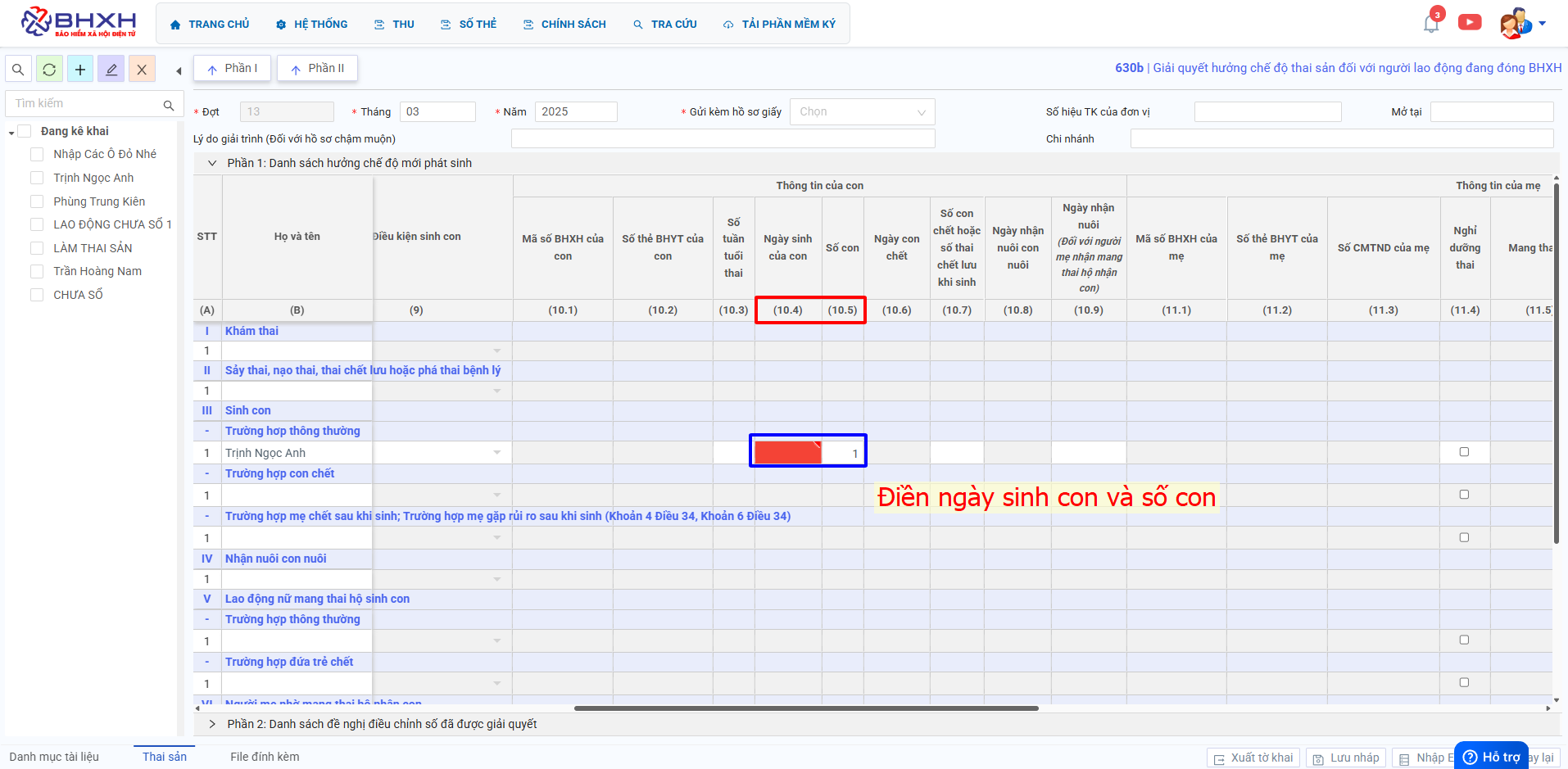Image resolution: width=1568 pixels, height=769 pixels.
Task: Open the user avatar menu
Action: (1515, 23)
